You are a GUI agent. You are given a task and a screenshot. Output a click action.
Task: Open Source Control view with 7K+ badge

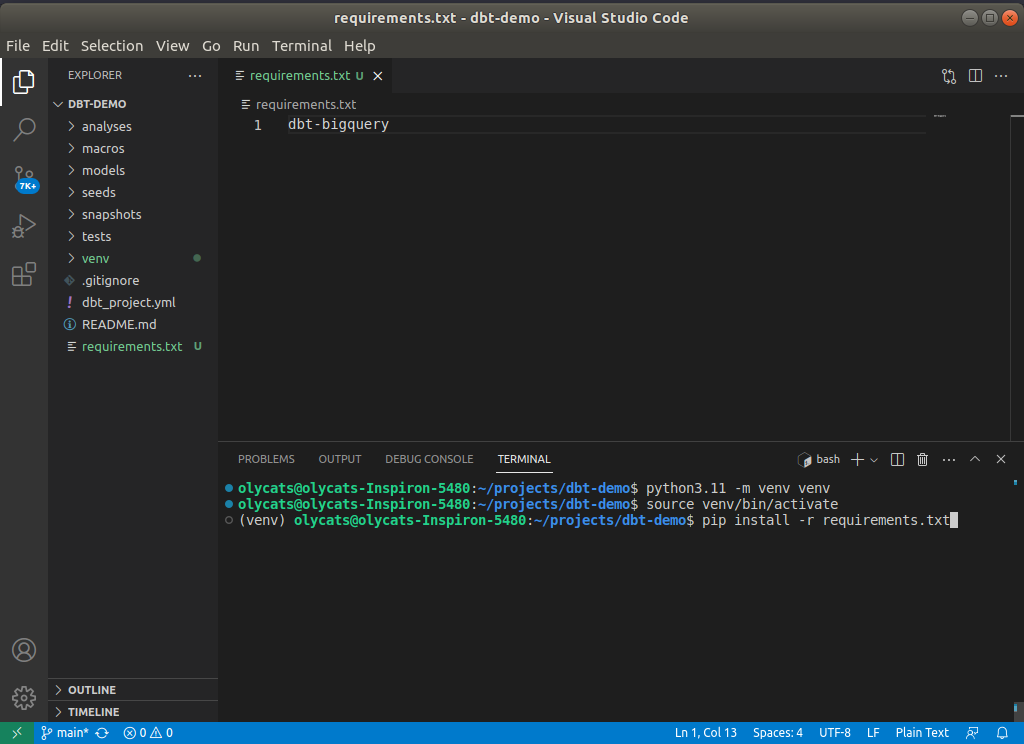tap(25, 178)
